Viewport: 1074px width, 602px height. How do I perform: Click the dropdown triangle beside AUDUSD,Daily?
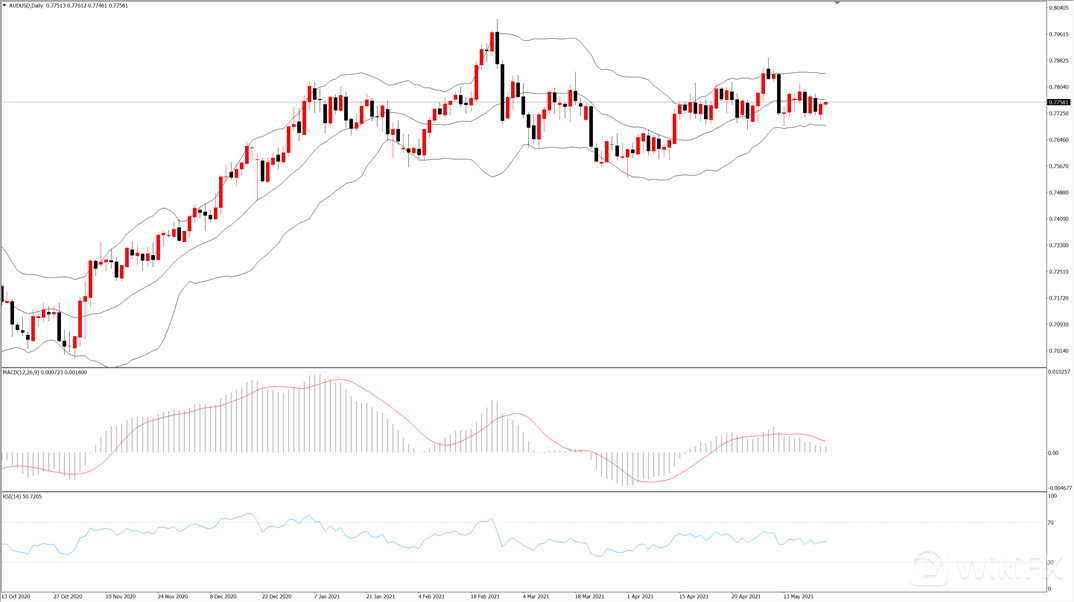[x=4, y=5]
